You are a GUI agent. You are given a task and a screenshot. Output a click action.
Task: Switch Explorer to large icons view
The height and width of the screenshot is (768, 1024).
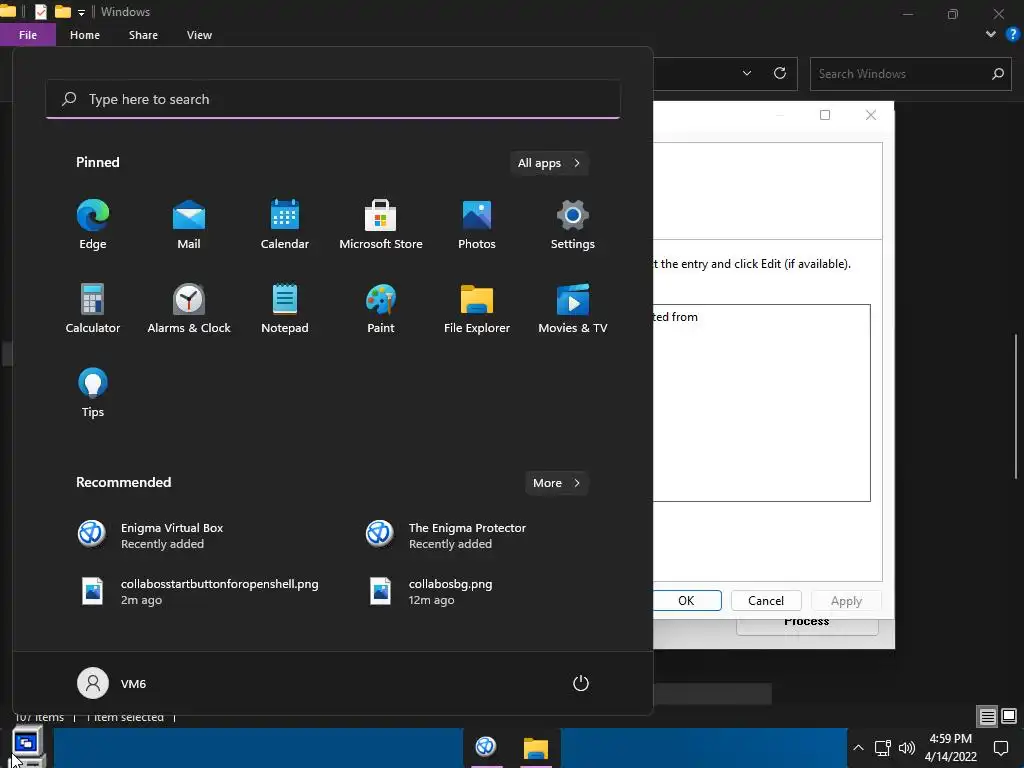tap(1009, 716)
